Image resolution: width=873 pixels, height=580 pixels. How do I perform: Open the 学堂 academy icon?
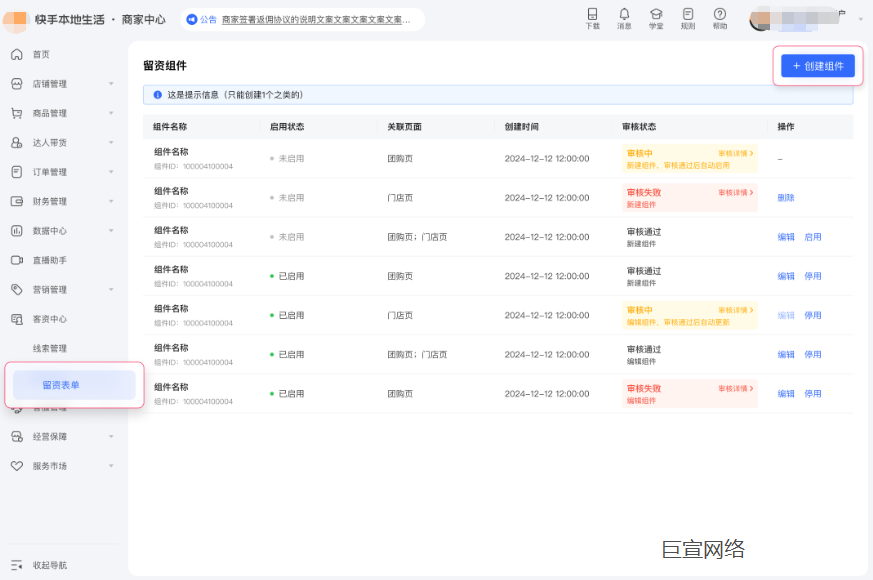tap(656, 15)
